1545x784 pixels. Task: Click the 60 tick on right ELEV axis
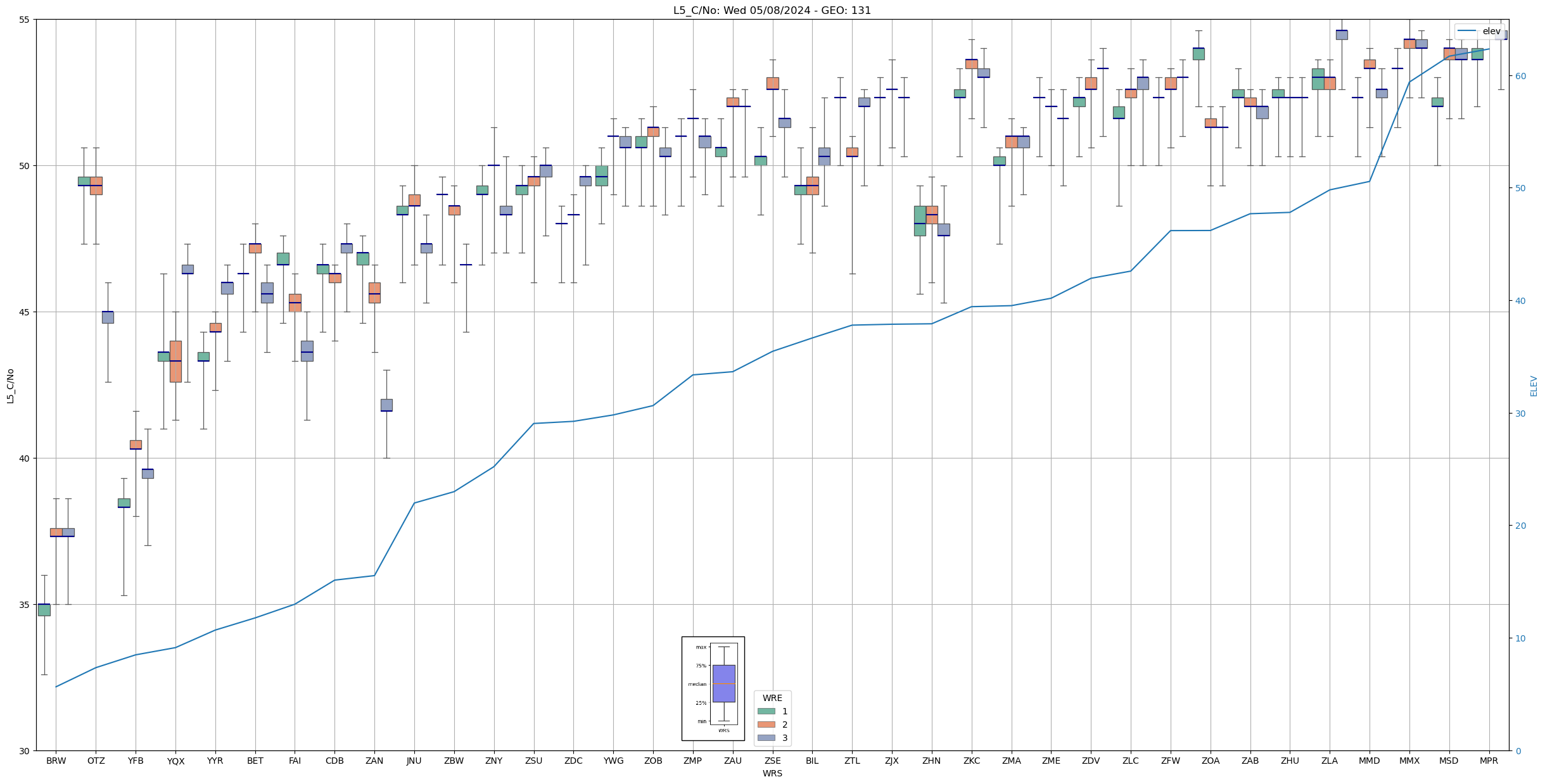pos(1520,76)
